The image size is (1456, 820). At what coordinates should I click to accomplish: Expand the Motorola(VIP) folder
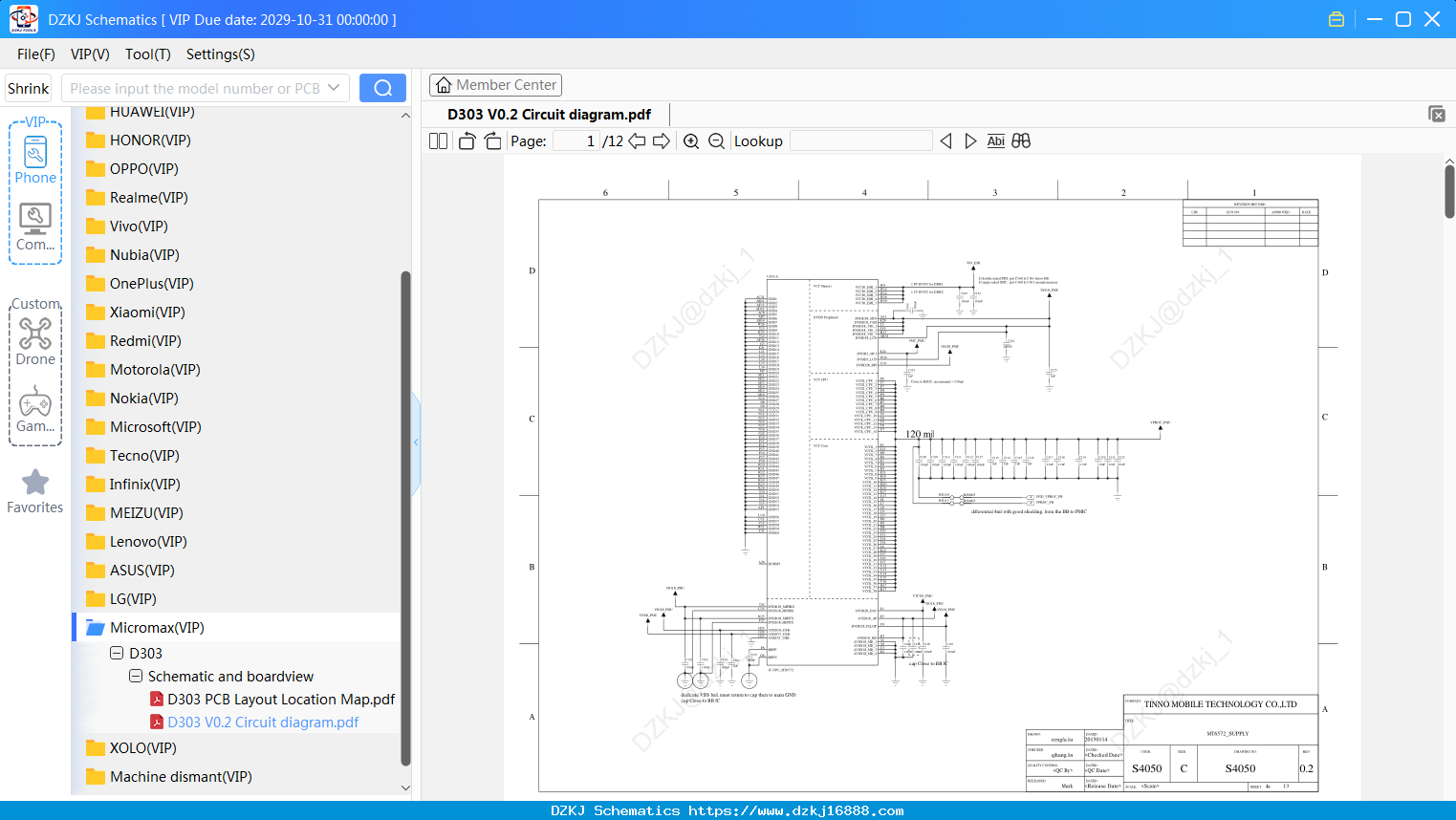pyautogui.click(x=143, y=370)
